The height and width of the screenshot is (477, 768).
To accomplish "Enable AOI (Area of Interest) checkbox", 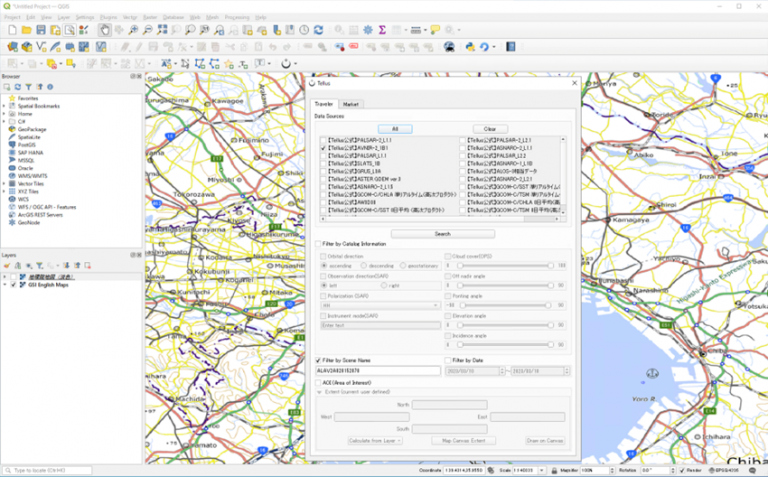I will 318,383.
